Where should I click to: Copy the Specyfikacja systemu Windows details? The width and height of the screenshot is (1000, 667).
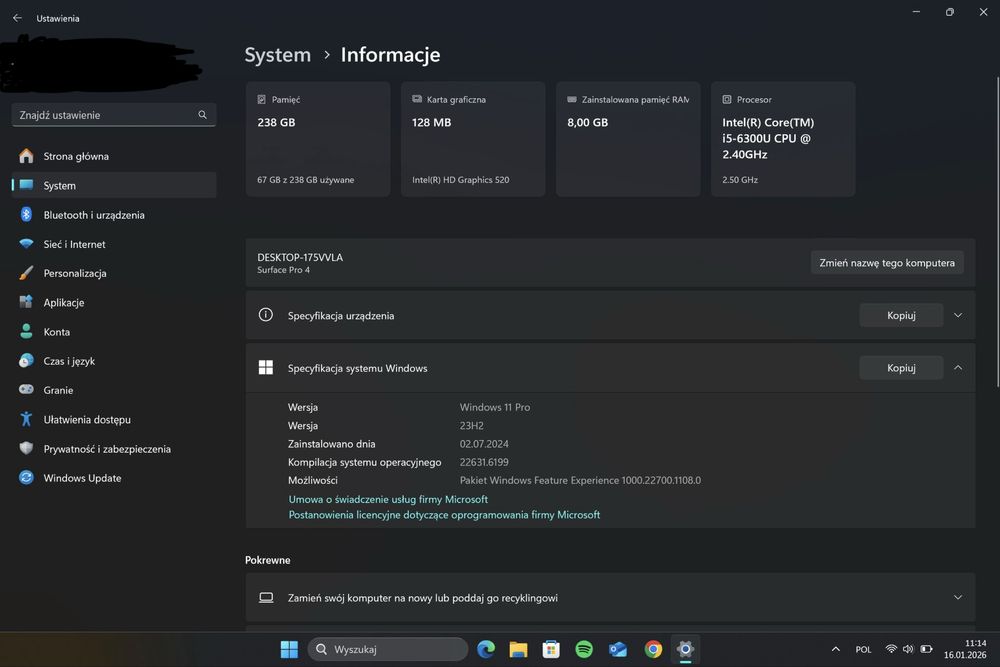tap(901, 368)
